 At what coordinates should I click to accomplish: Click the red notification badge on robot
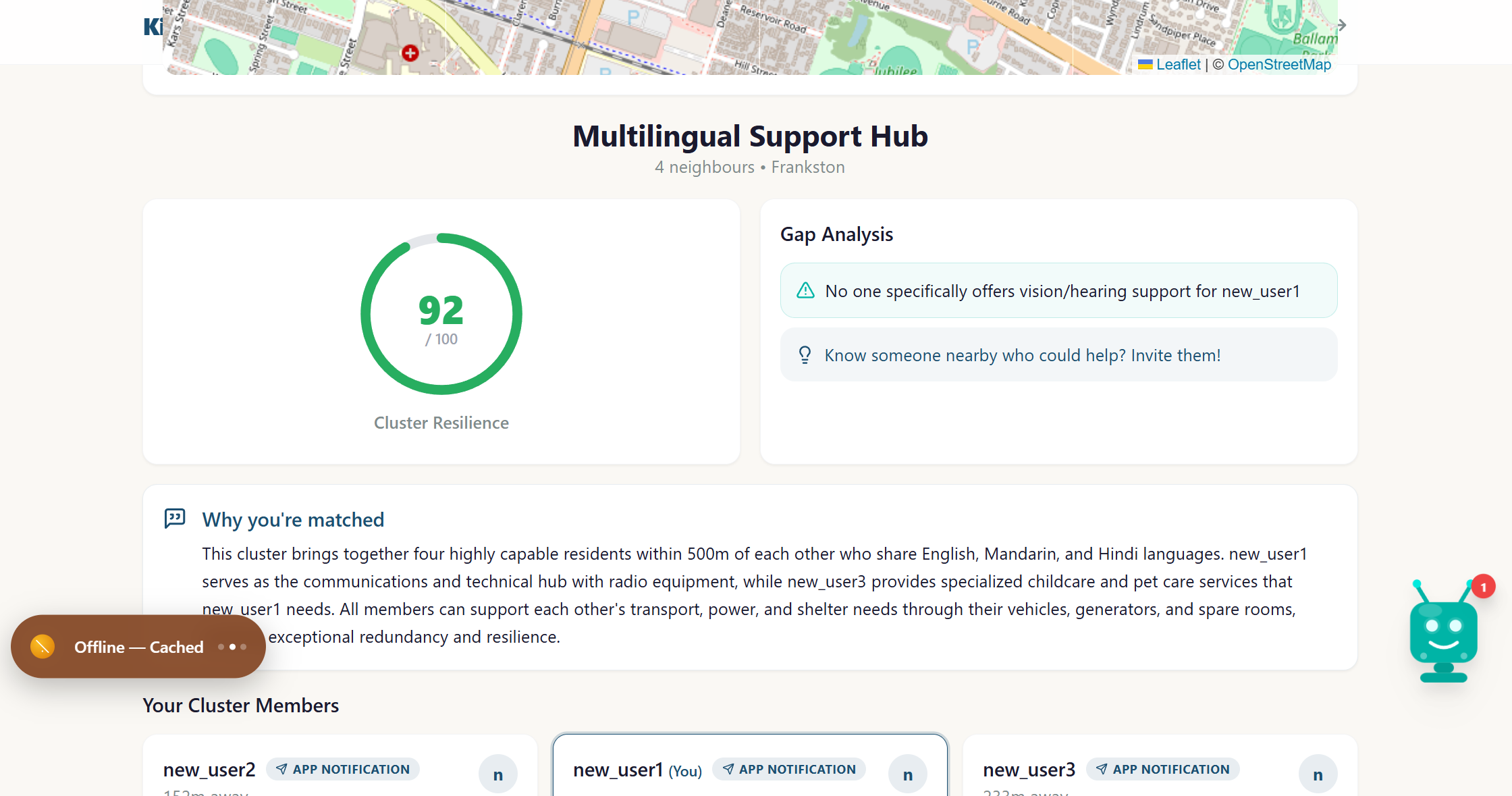[x=1483, y=587]
